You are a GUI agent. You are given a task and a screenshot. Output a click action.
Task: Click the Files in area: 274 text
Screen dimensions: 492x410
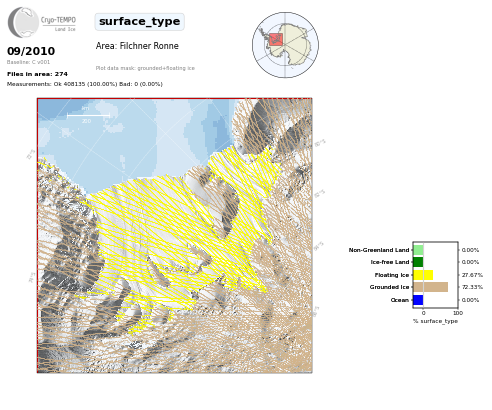[37, 74]
